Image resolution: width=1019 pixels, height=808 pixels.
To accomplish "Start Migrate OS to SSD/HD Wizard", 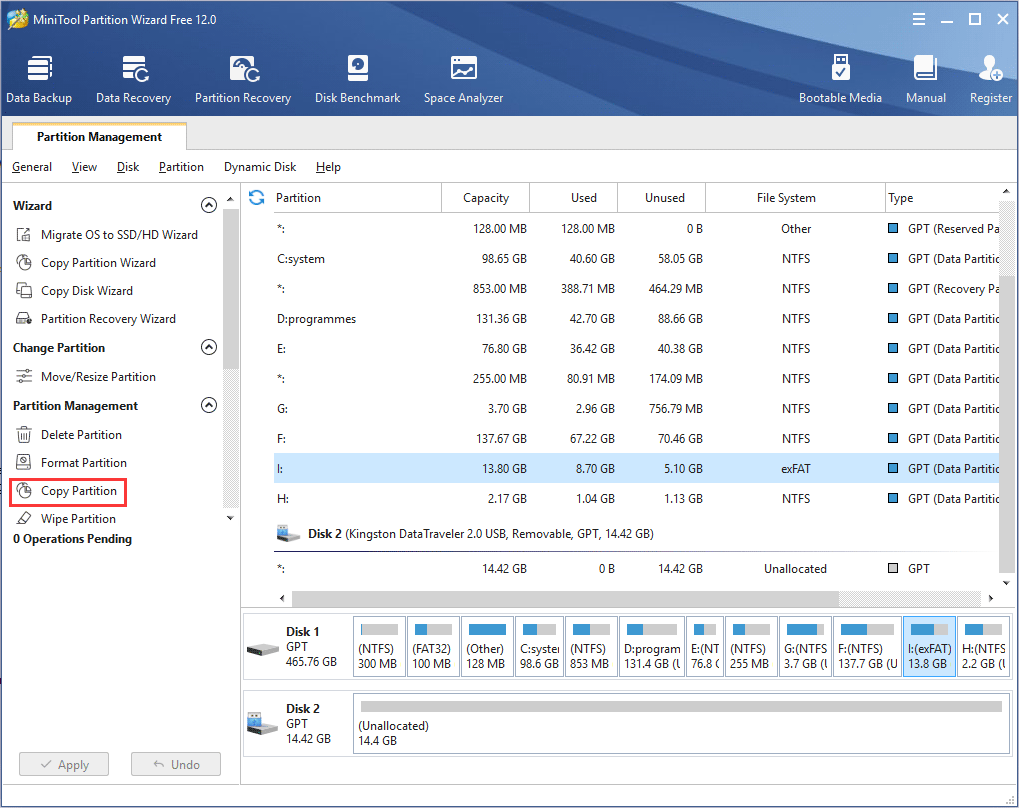I will click(x=119, y=235).
